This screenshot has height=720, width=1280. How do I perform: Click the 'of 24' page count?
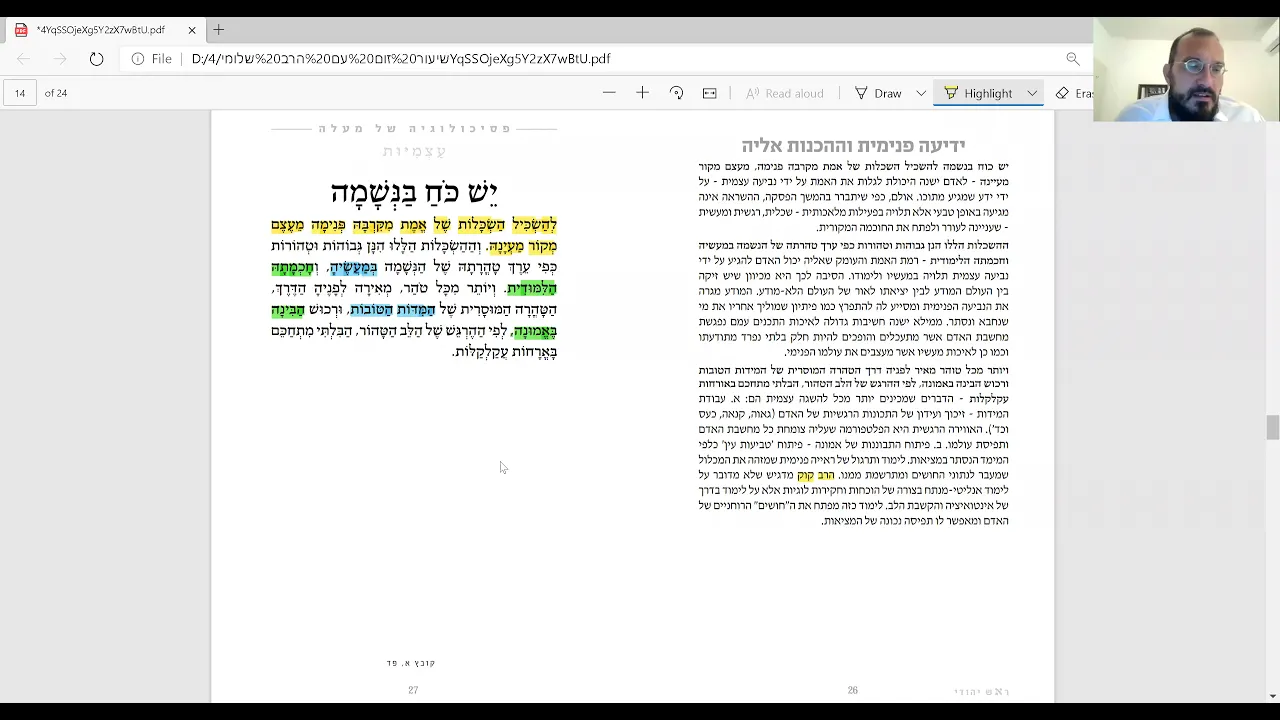[56, 93]
